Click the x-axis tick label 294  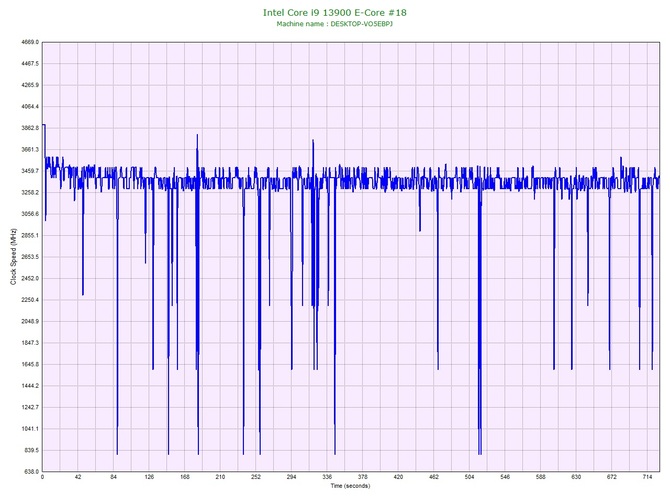click(x=291, y=477)
